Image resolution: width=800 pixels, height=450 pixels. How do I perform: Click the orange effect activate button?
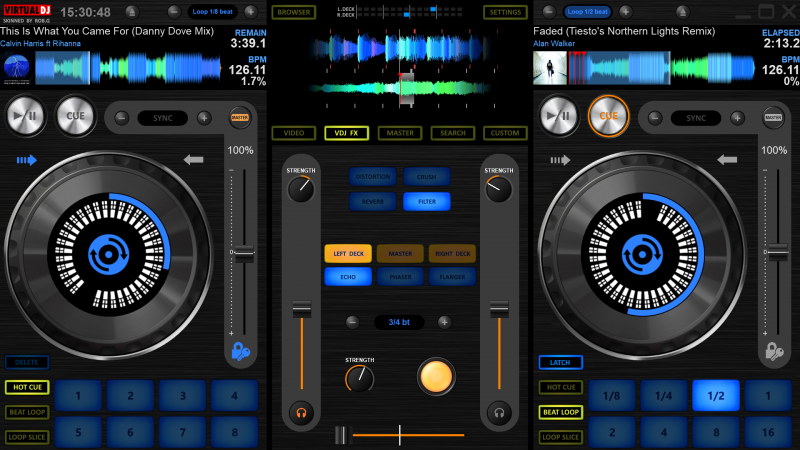coord(436,377)
